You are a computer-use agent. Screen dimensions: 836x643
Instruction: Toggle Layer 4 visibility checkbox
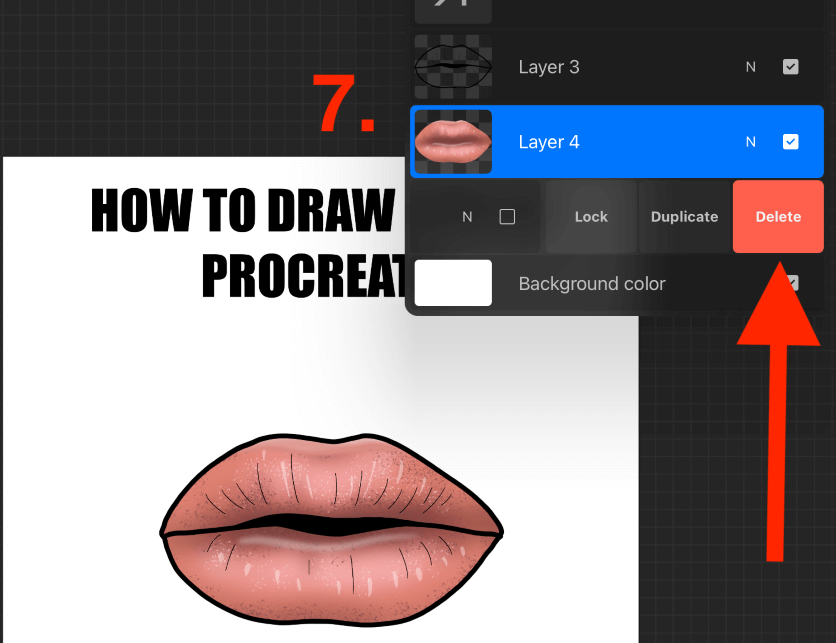pyautogui.click(x=791, y=142)
